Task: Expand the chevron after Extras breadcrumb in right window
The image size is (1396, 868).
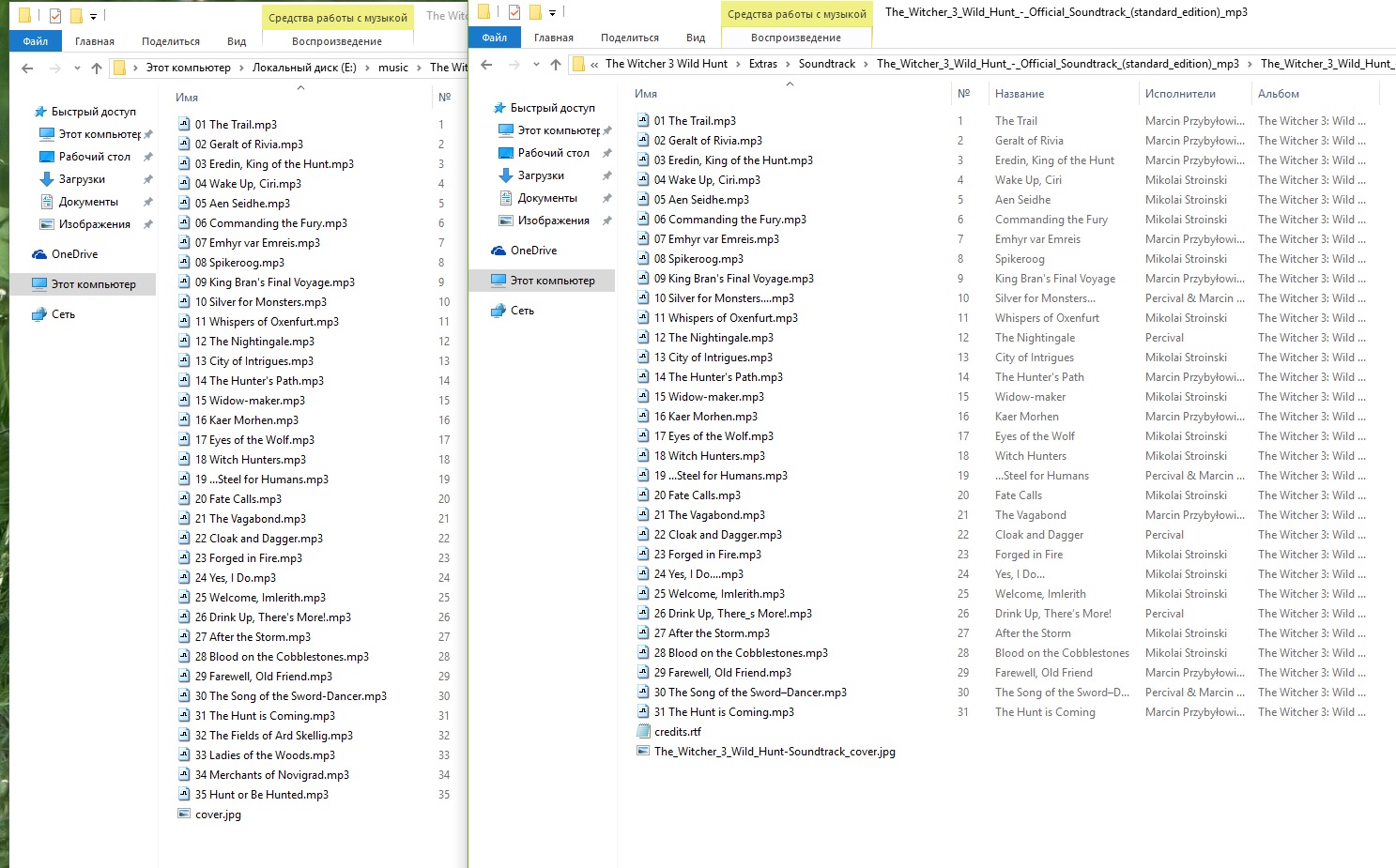Action: point(788,64)
